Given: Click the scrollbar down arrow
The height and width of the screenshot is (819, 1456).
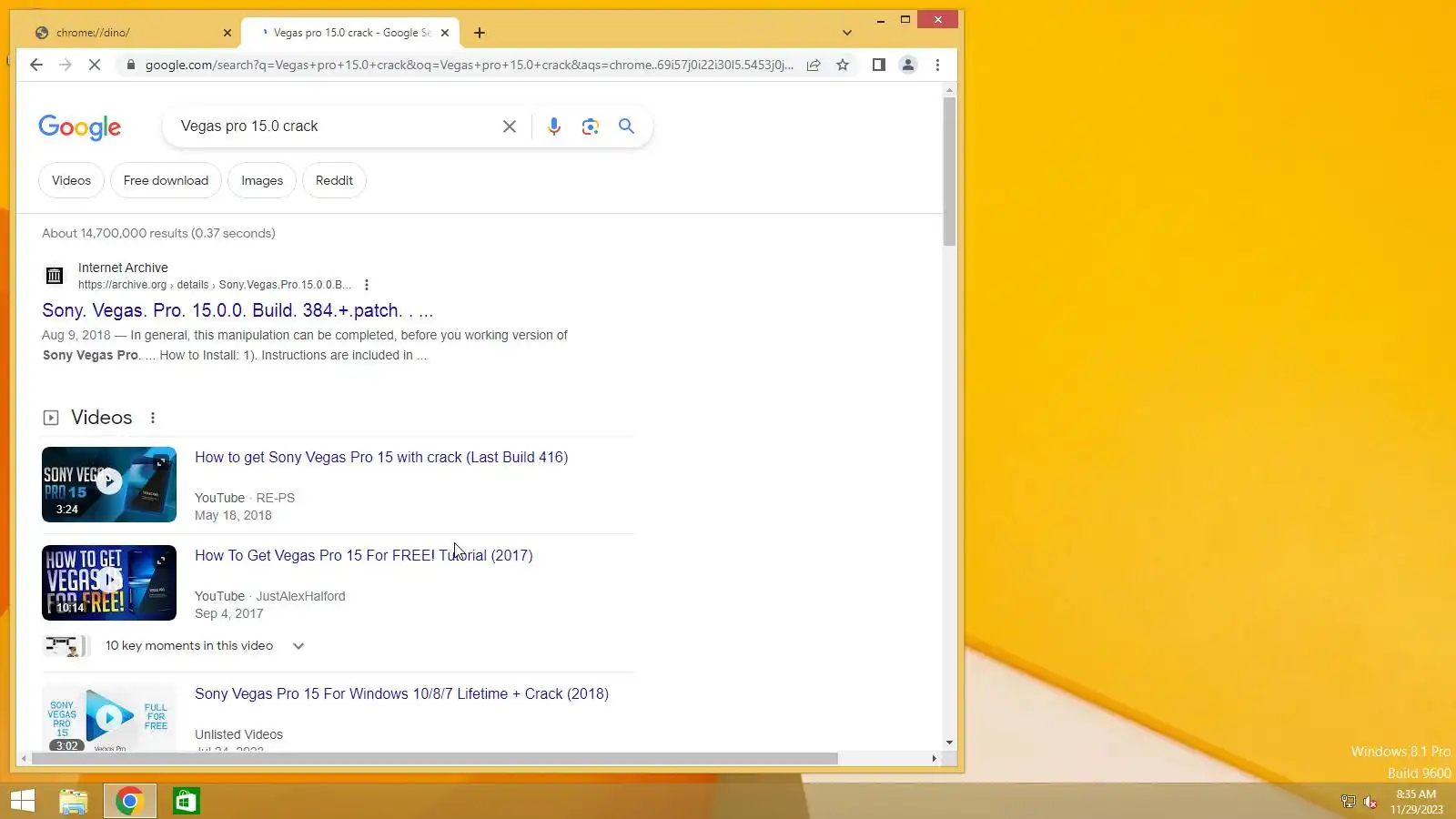Looking at the screenshot, I should pyautogui.click(x=949, y=743).
